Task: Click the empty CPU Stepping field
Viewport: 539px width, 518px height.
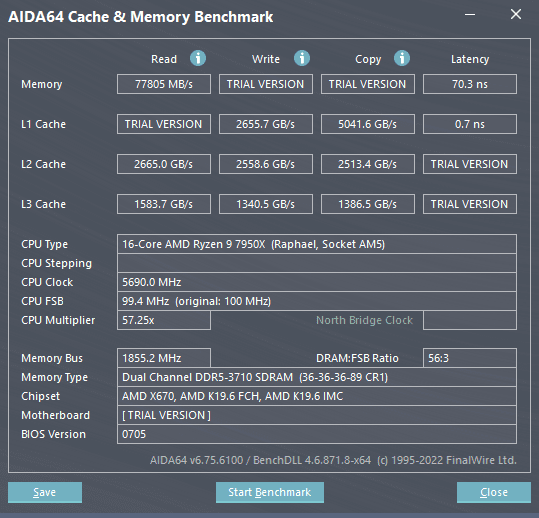Action: coord(317,263)
